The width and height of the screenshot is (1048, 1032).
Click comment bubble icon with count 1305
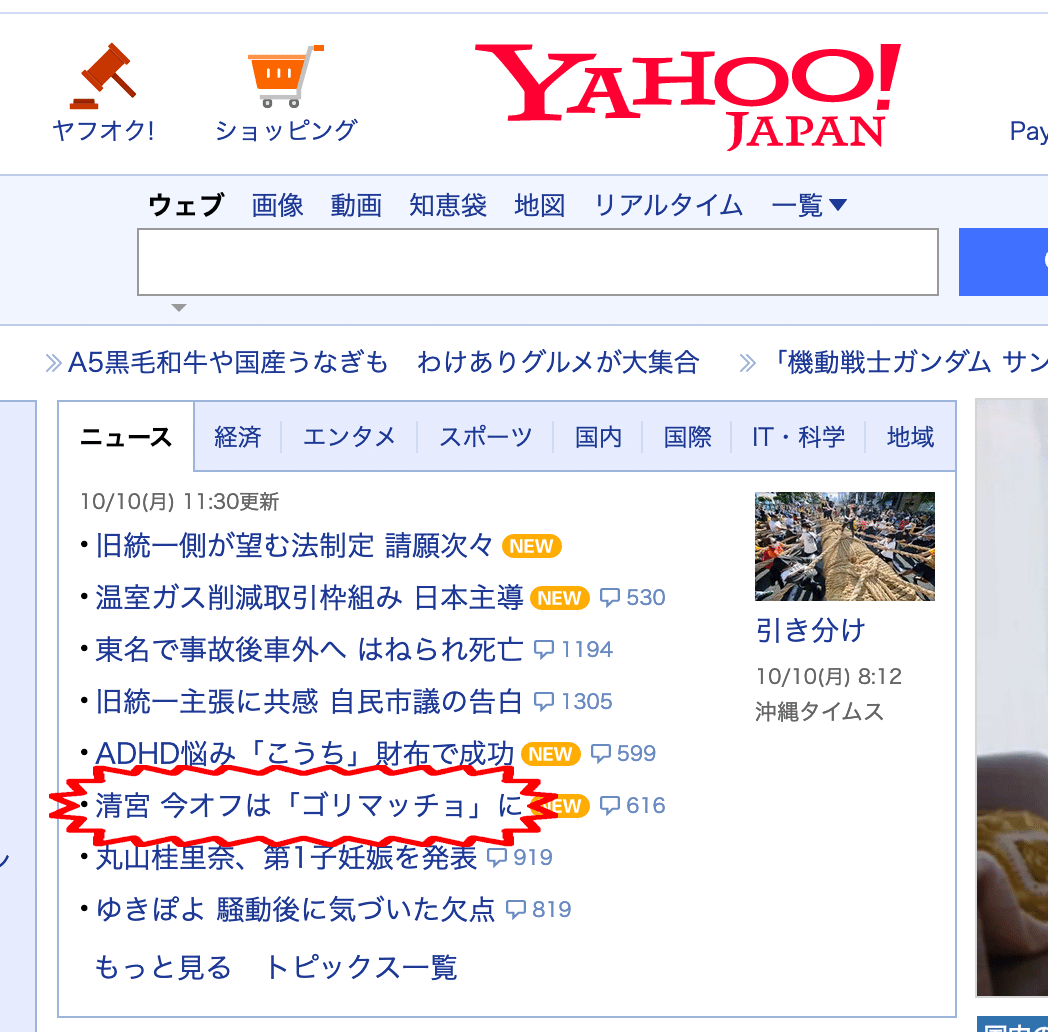pyautogui.click(x=544, y=701)
